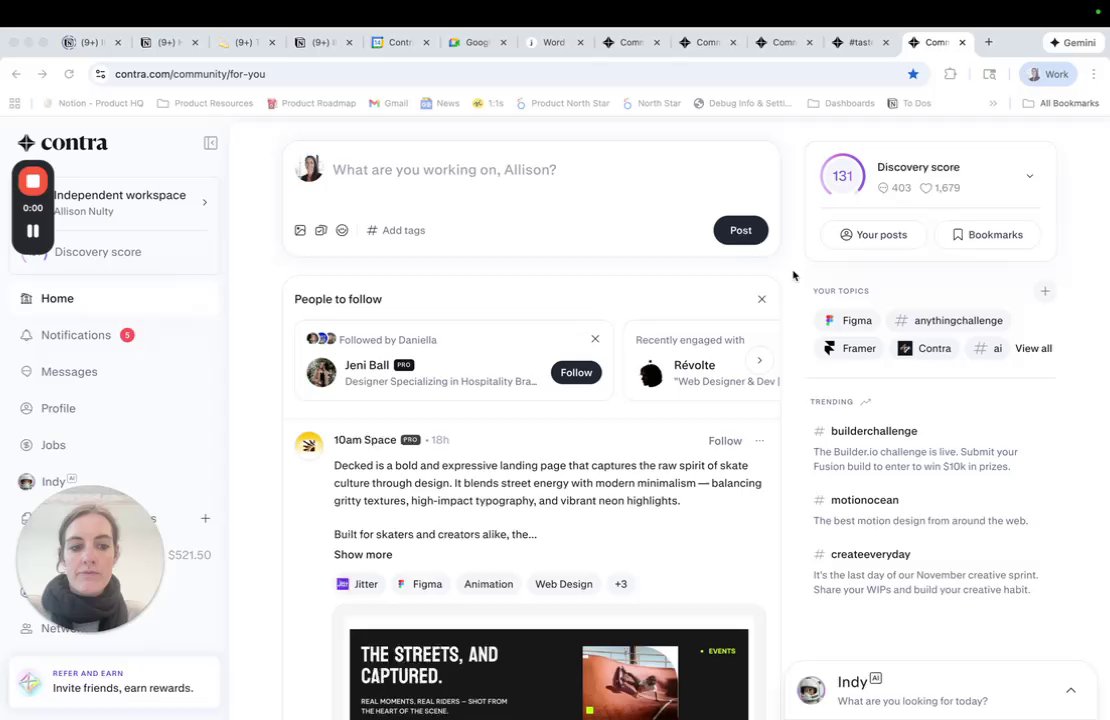Open the Work profile menu
The image size is (1110, 720).
1048,74
